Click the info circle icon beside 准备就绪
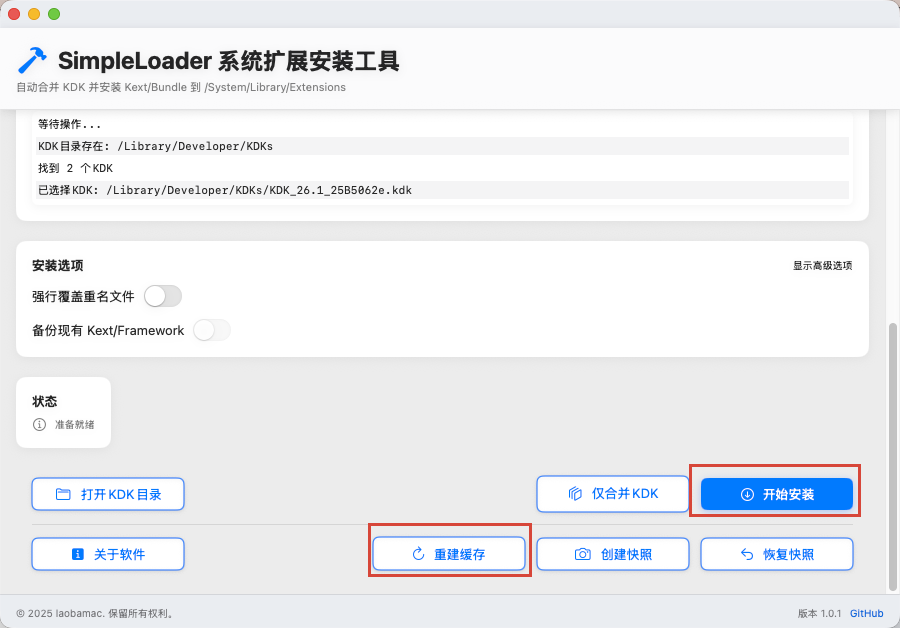900x628 pixels. 39,425
